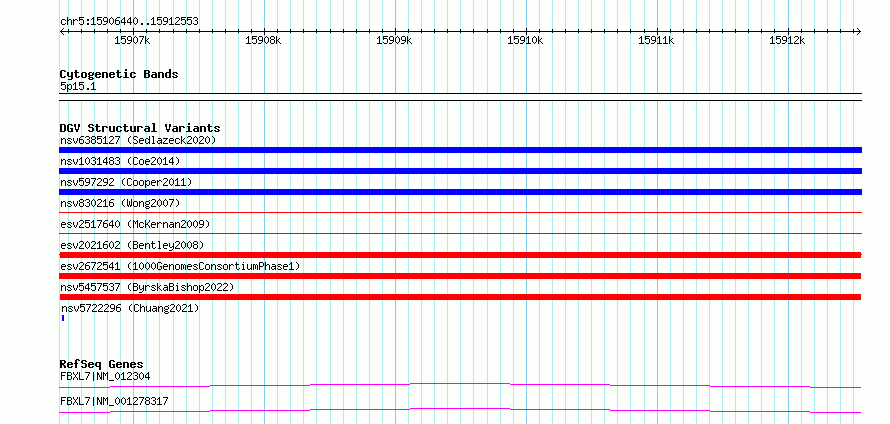Click the Cytogenetic Bands track heading
This screenshot has width=890, height=424.
(x=119, y=74)
